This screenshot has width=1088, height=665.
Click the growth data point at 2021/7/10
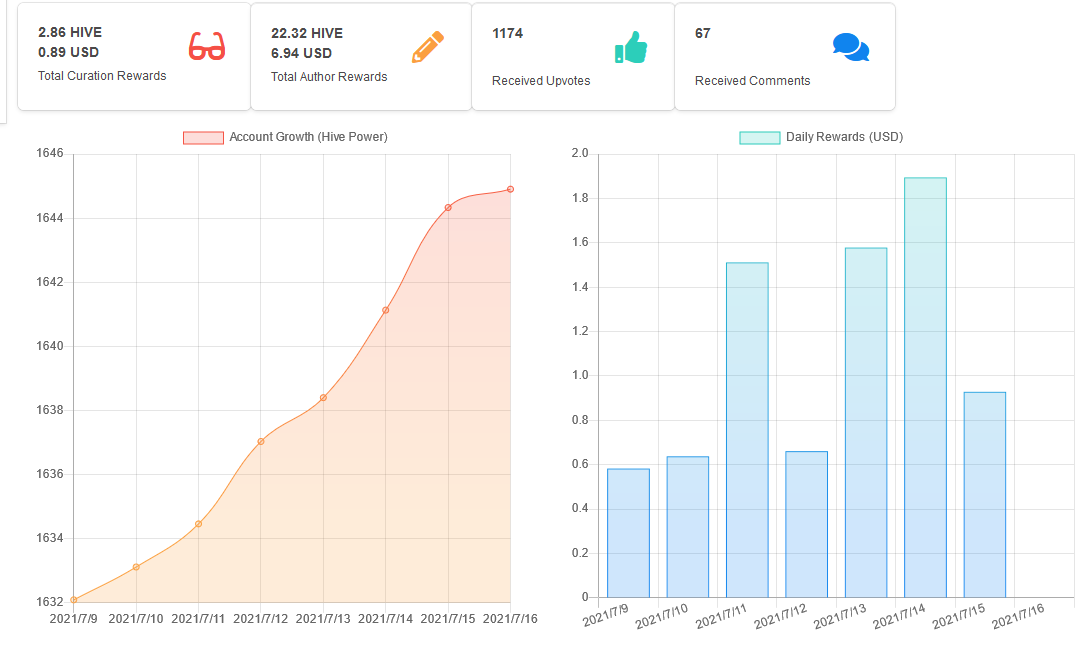[136, 567]
